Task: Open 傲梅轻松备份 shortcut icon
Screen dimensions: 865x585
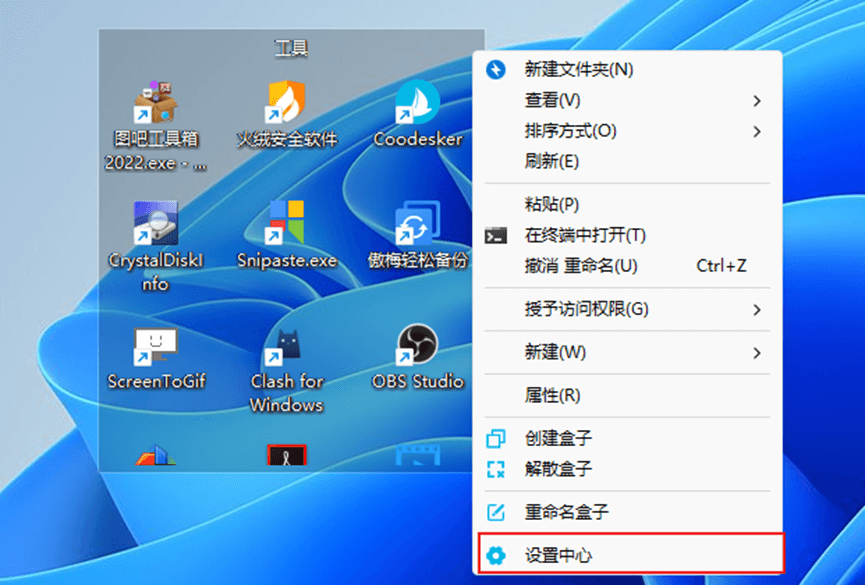Action: click(x=417, y=224)
